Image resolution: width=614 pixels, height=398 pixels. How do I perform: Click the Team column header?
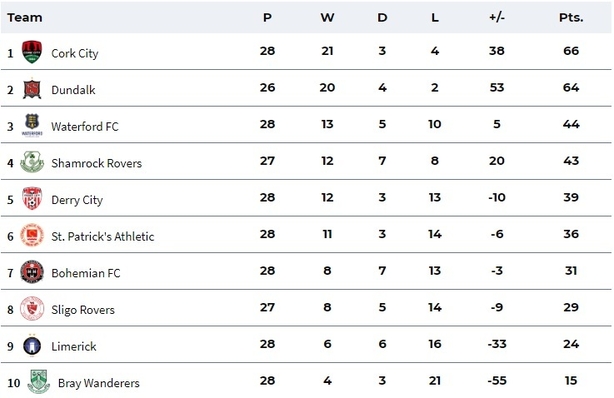click(25, 18)
